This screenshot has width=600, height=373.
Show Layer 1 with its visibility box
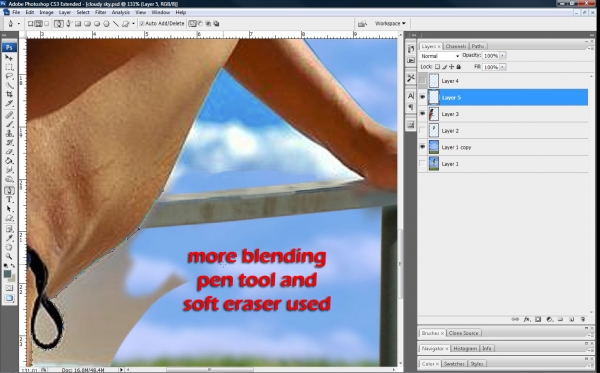(422, 163)
